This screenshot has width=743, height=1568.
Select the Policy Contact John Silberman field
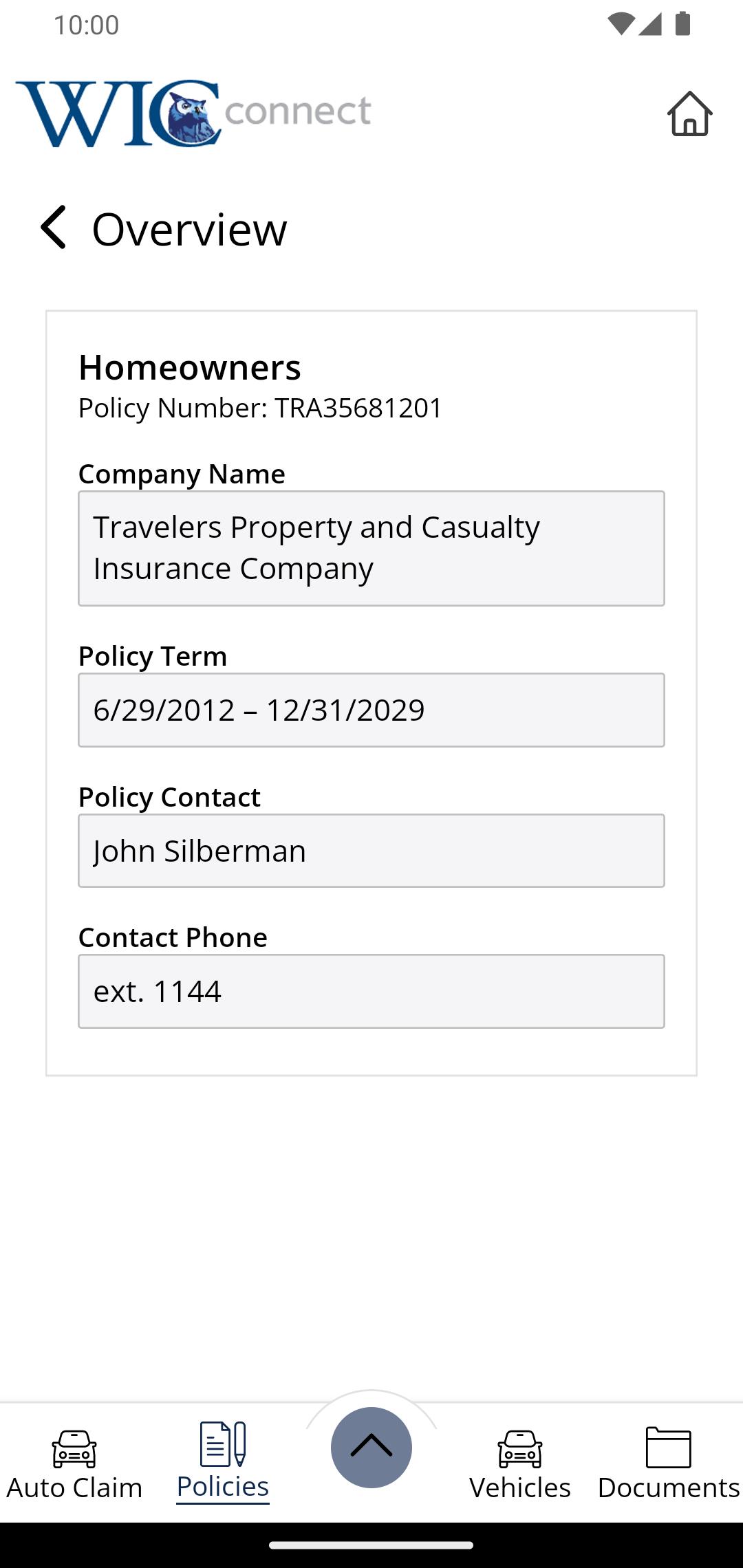pyautogui.click(x=371, y=851)
